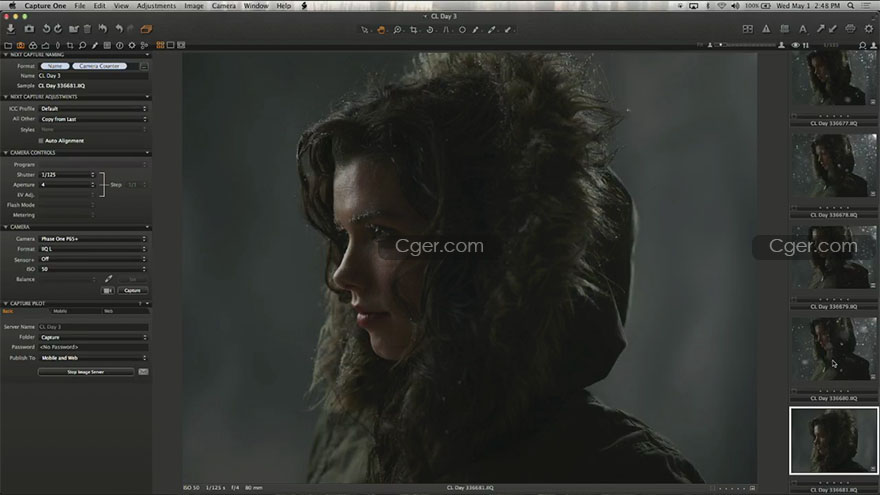The height and width of the screenshot is (495, 880).
Task: Open the Window menu
Action: pos(256,6)
